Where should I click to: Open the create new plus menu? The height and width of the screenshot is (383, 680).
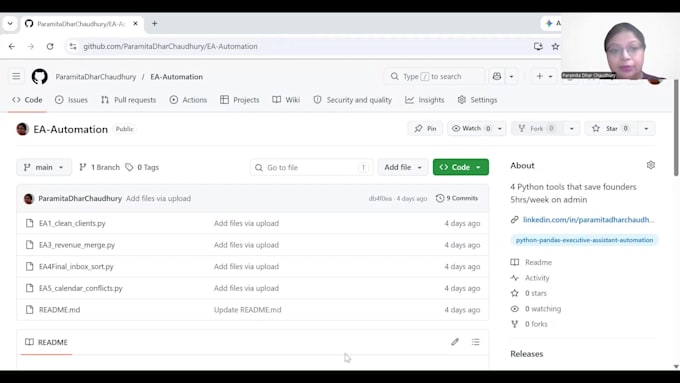(544, 76)
